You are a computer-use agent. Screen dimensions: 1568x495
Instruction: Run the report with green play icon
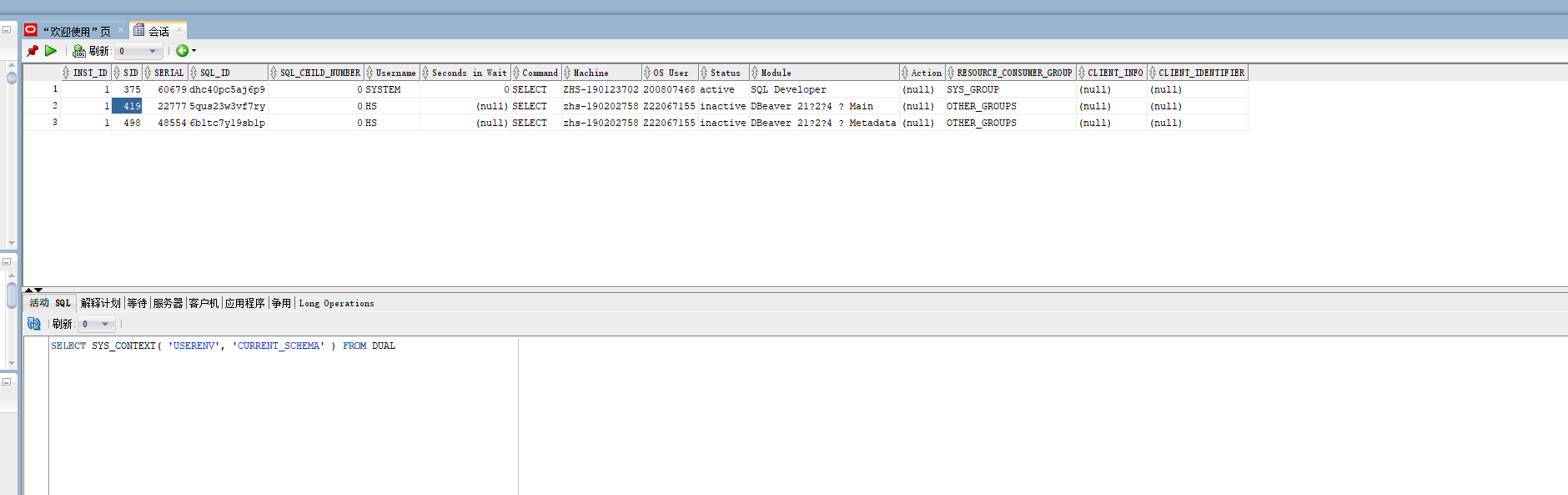(x=51, y=51)
